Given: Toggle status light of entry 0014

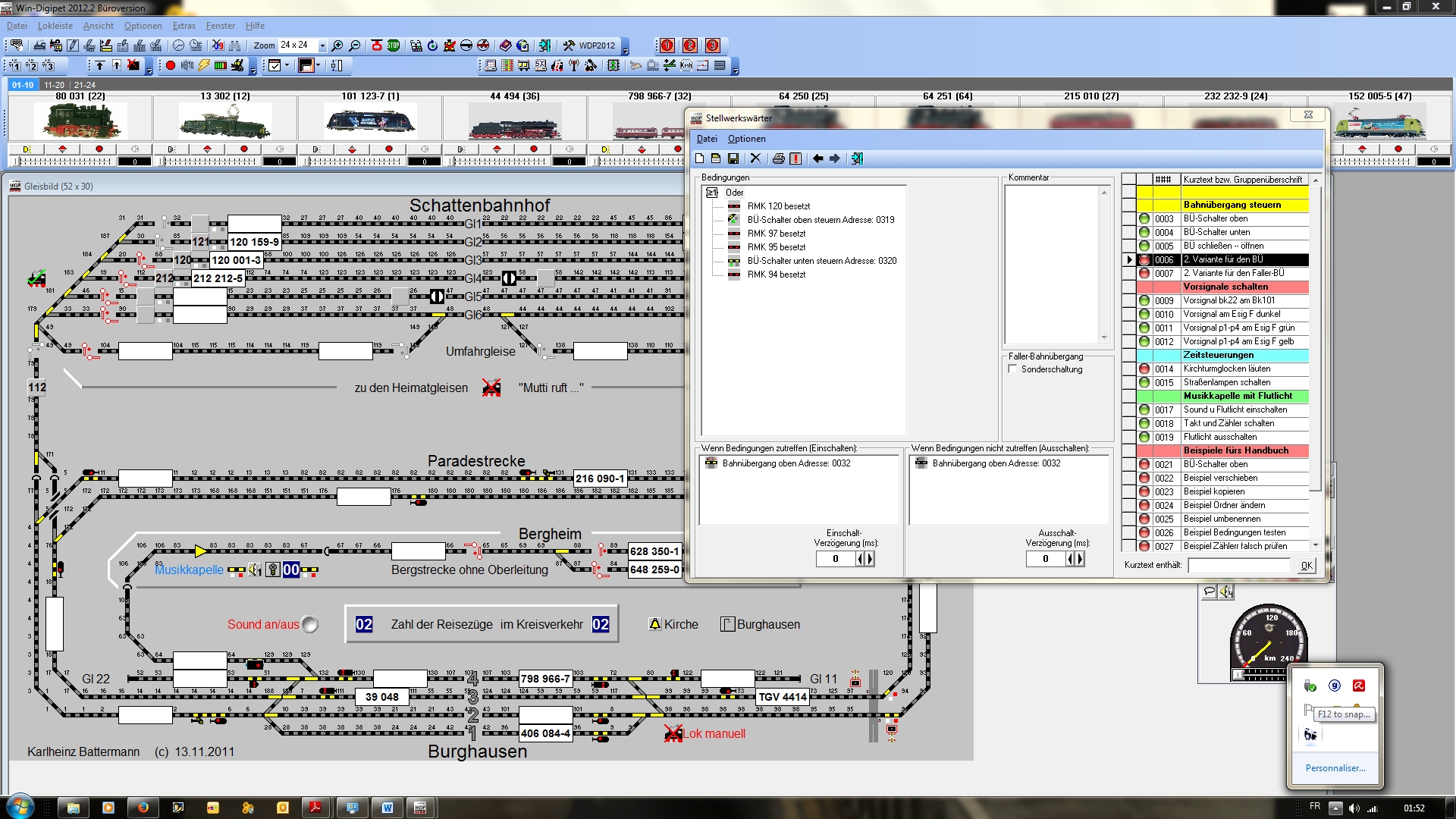Looking at the screenshot, I should click(1144, 369).
